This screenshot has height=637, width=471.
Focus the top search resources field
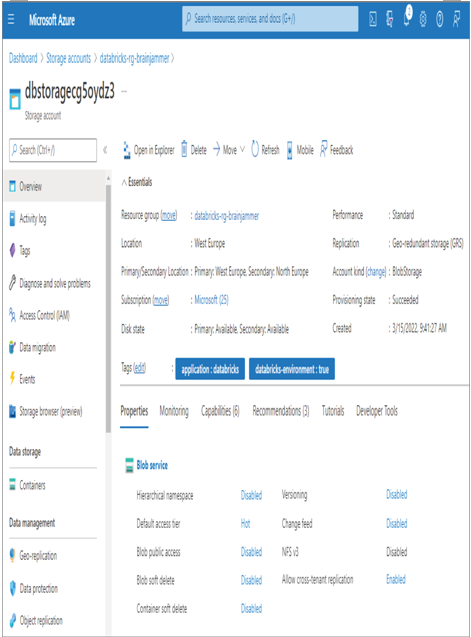click(270, 19)
